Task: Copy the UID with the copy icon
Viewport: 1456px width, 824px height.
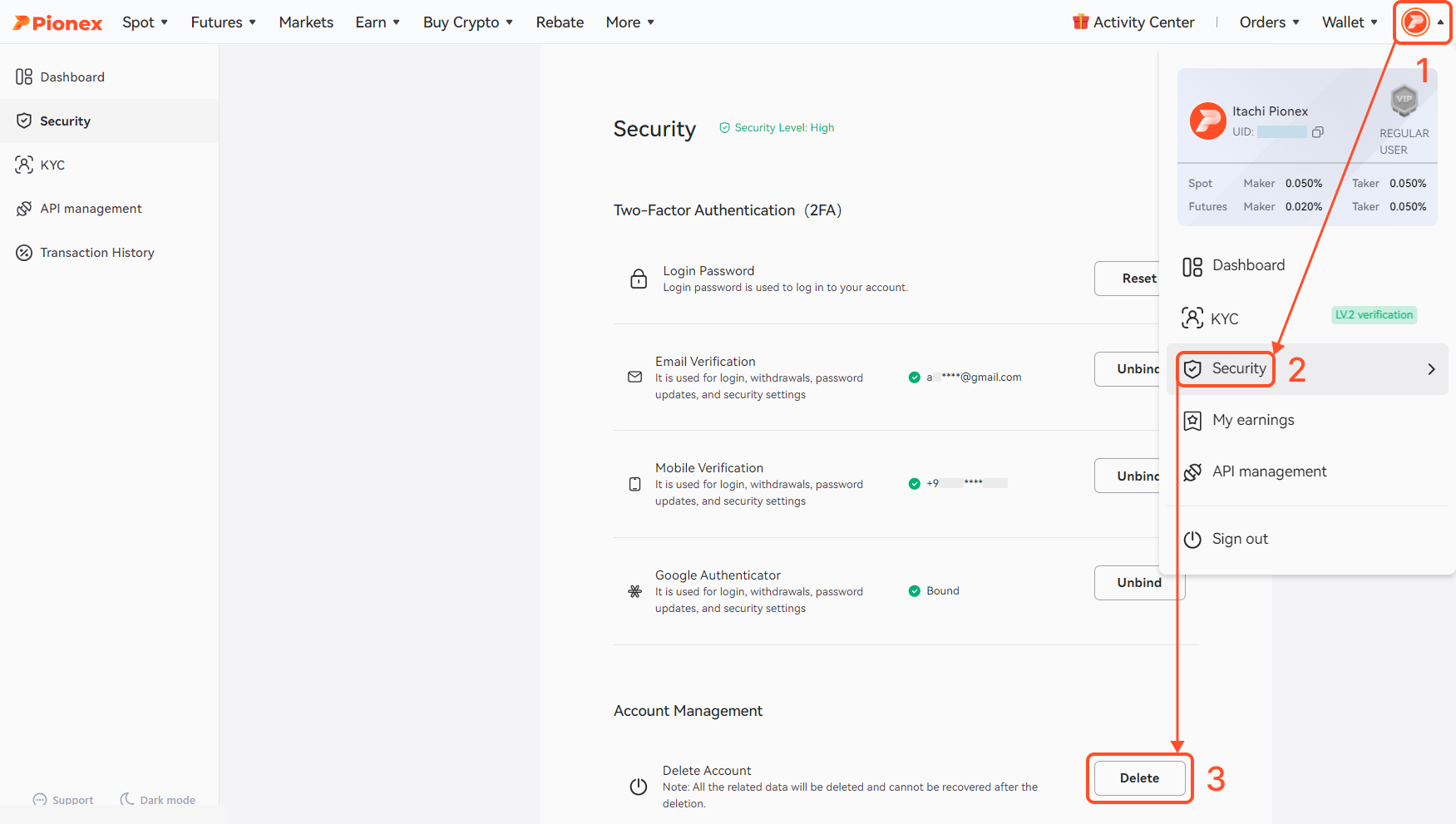Action: point(1318,132)
